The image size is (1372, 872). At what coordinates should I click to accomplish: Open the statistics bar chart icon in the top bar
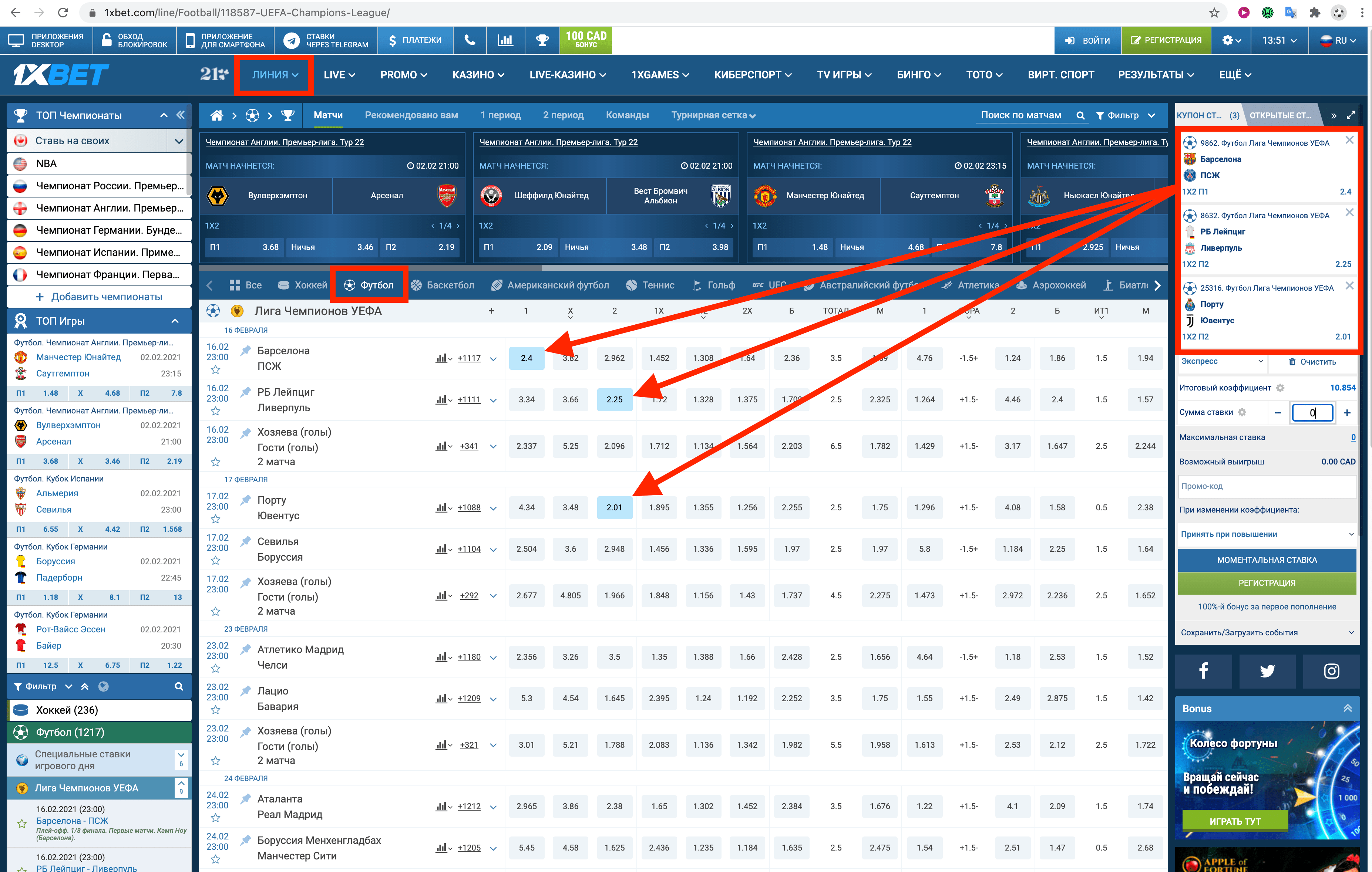tap(505, 40)
